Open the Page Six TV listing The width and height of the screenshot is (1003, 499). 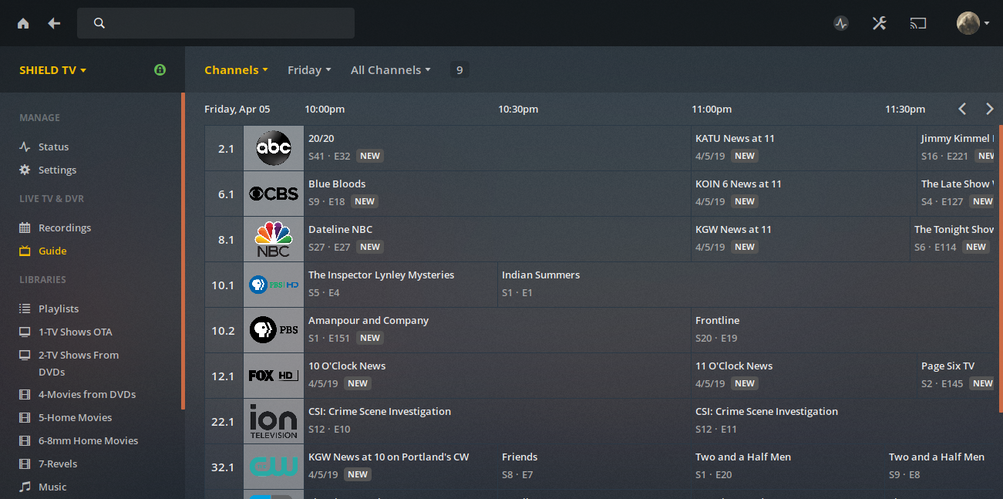pyautogui.click(x=958, y=376)
